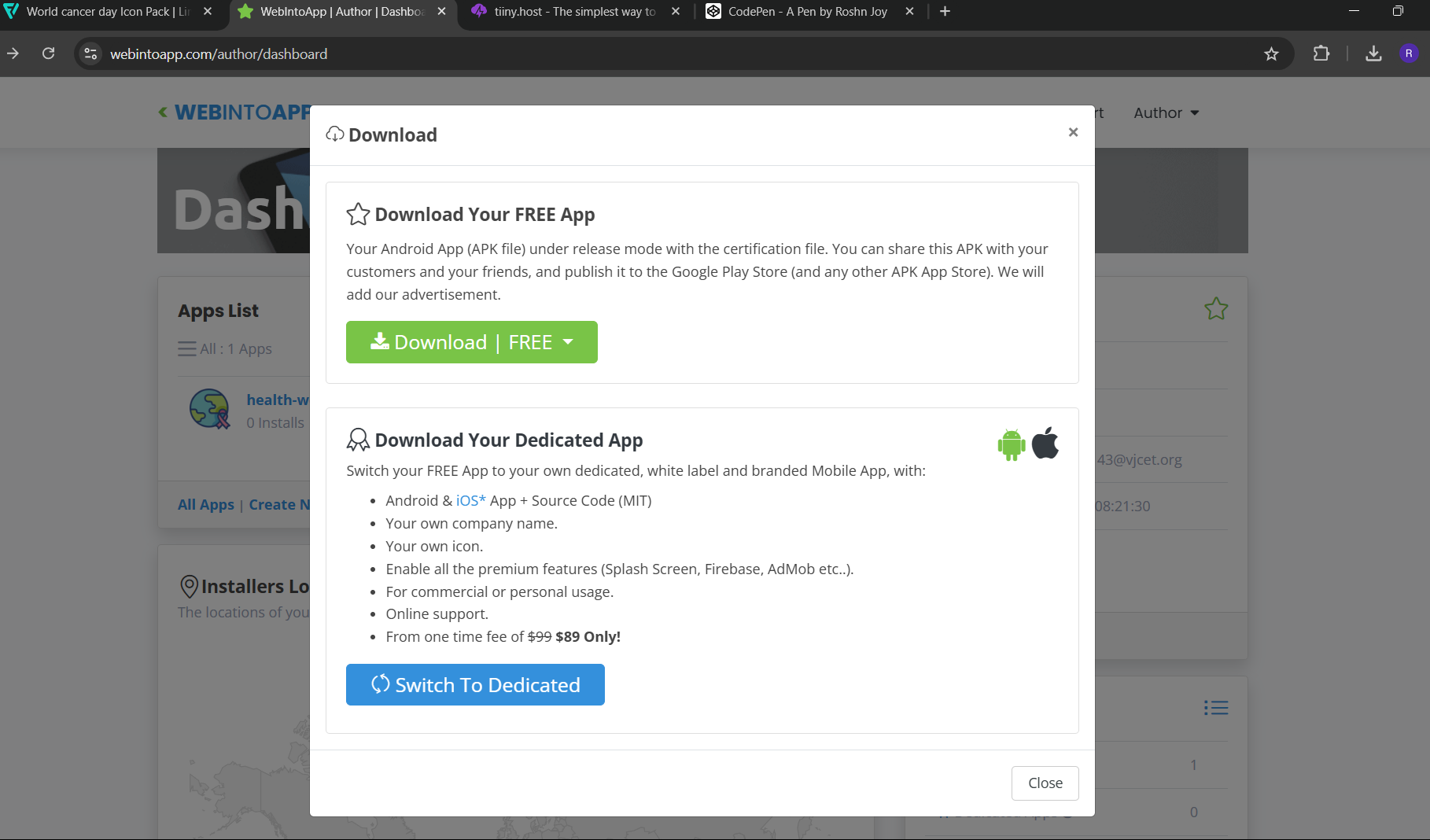The image size is (1430, 840).
Task: Open browser downloads icon
Action: (1373, 53)
